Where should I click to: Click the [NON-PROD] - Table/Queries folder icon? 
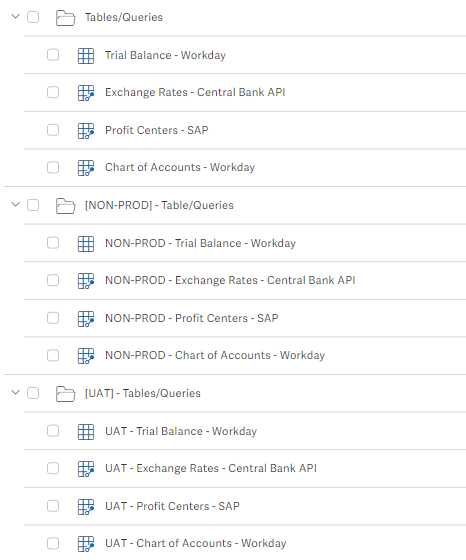66,206
